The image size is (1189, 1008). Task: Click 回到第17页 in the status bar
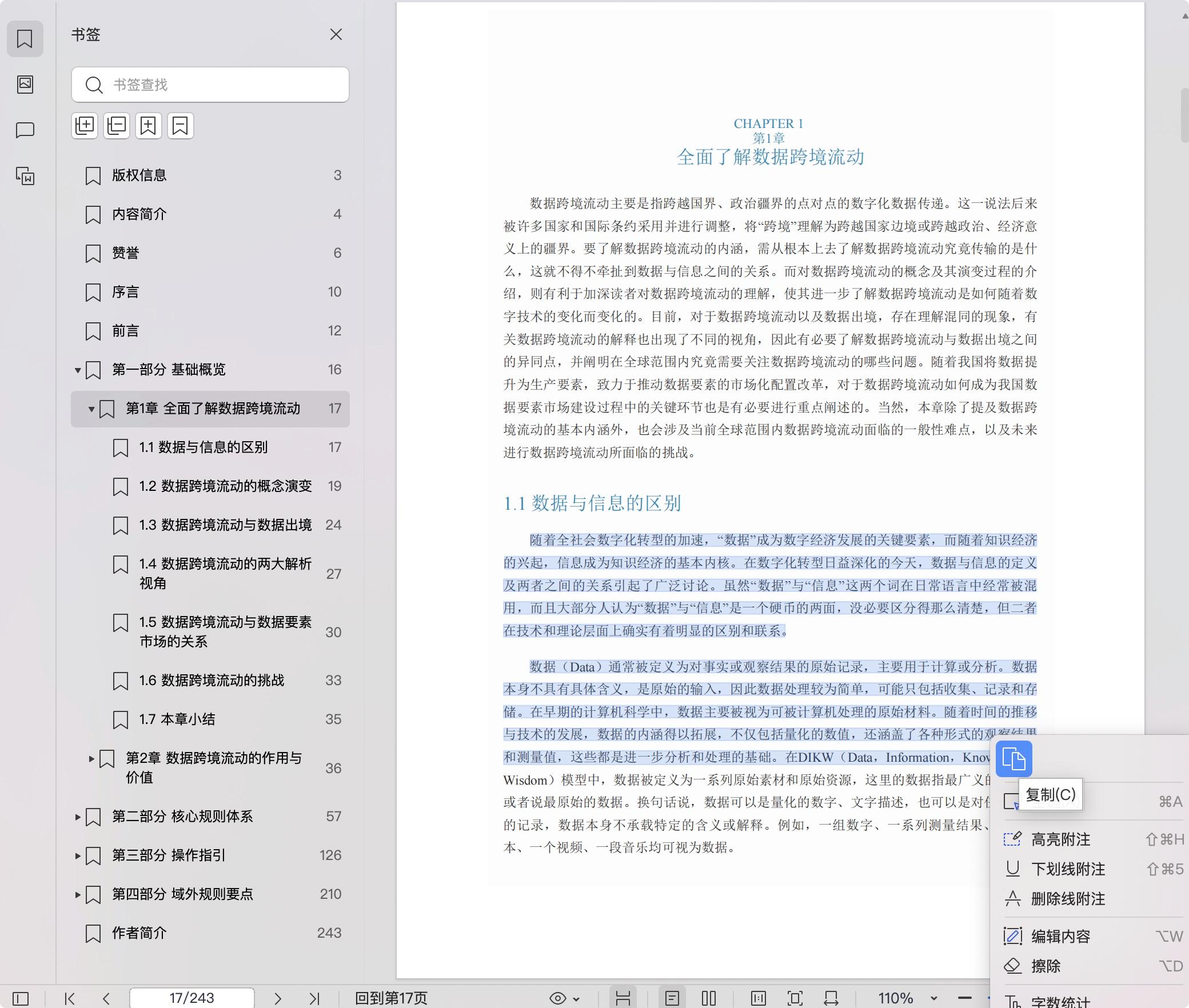pyautogui.click(x=391, y=998)
